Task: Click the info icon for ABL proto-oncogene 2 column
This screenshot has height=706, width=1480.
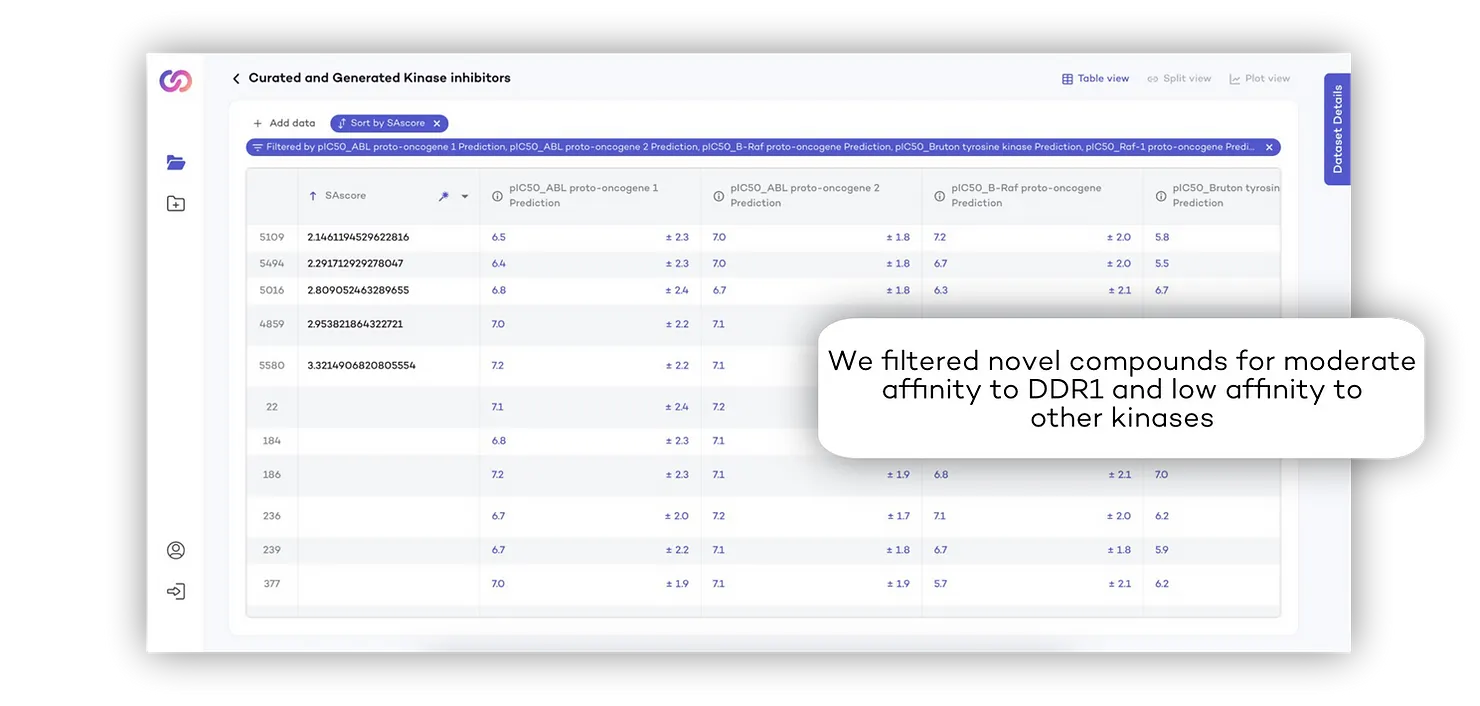Action: coord(718,196)
